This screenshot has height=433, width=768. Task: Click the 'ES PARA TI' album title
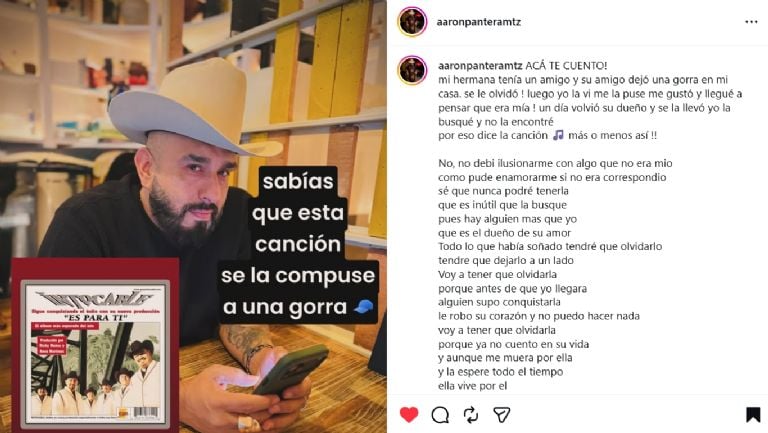96,318
